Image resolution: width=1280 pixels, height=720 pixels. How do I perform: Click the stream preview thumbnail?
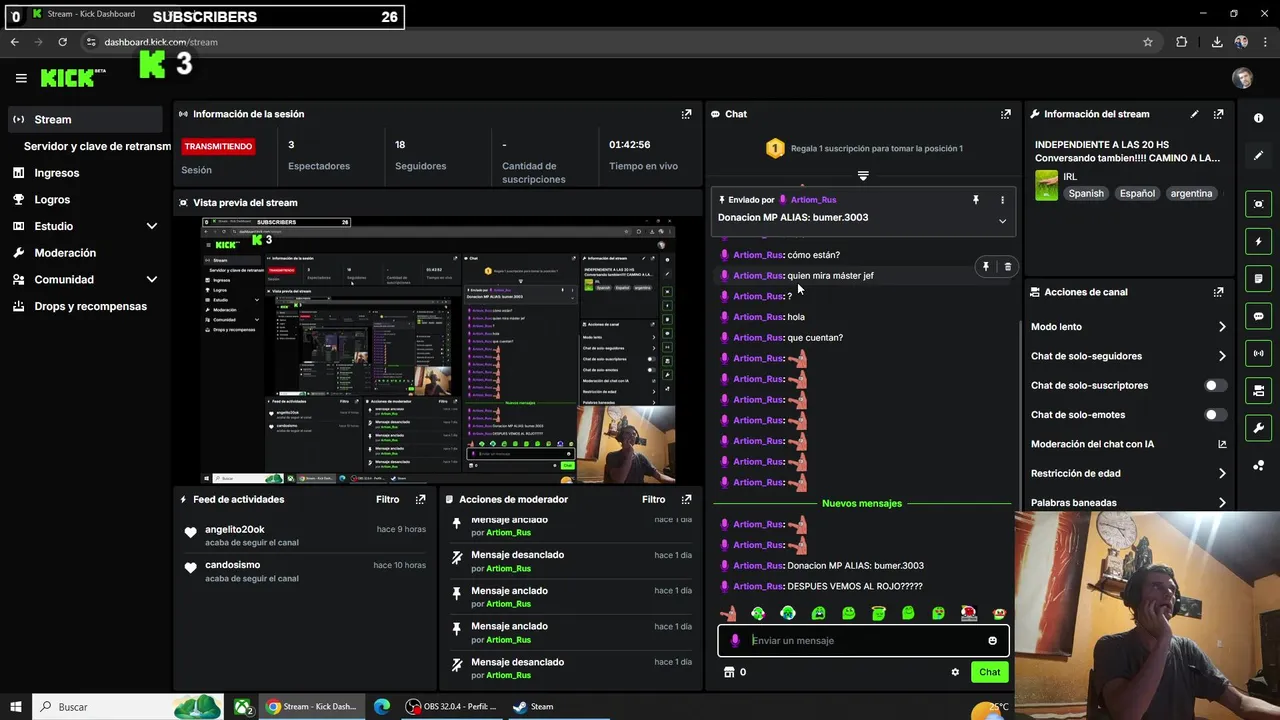(438, 350)
